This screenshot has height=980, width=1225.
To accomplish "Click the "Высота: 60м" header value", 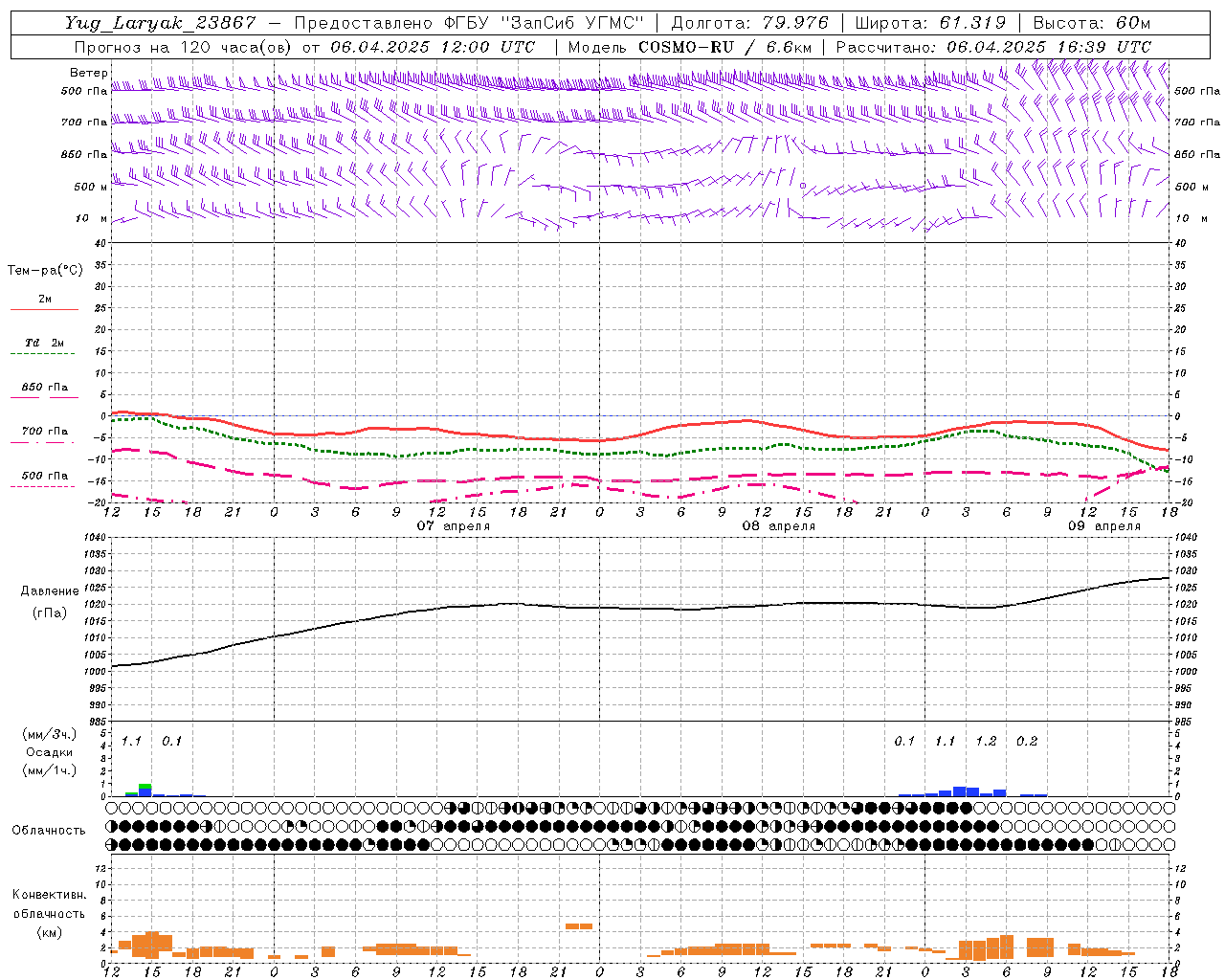I will click(x=1091, y=23).
